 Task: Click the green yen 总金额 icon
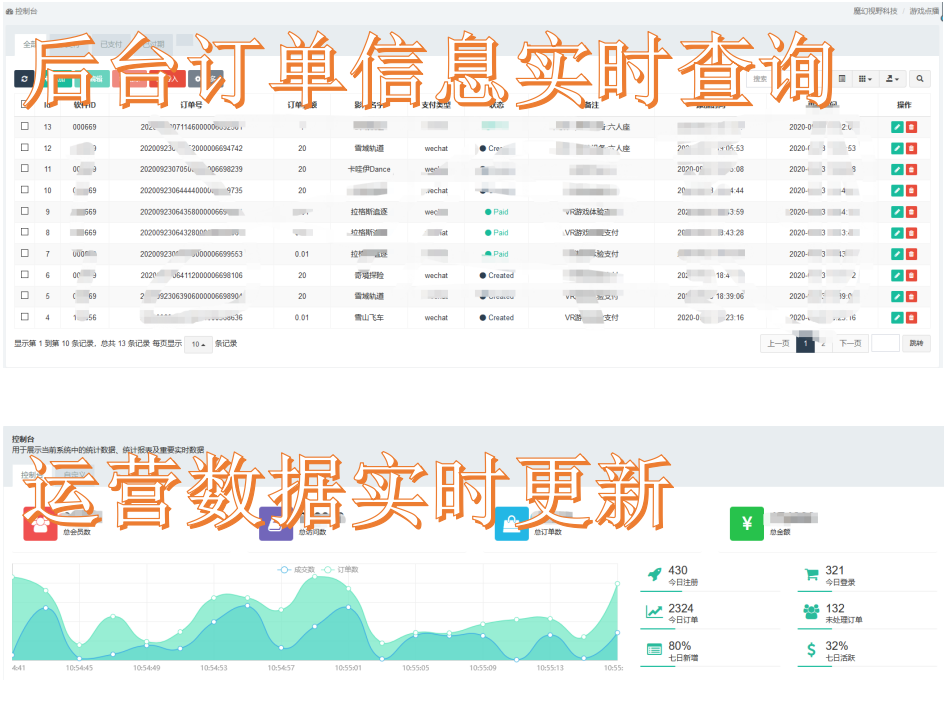(x=747, y=524)
